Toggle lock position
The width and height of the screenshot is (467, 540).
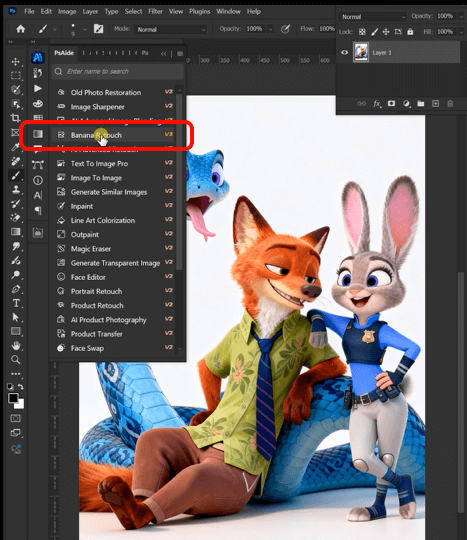(386, 32)
